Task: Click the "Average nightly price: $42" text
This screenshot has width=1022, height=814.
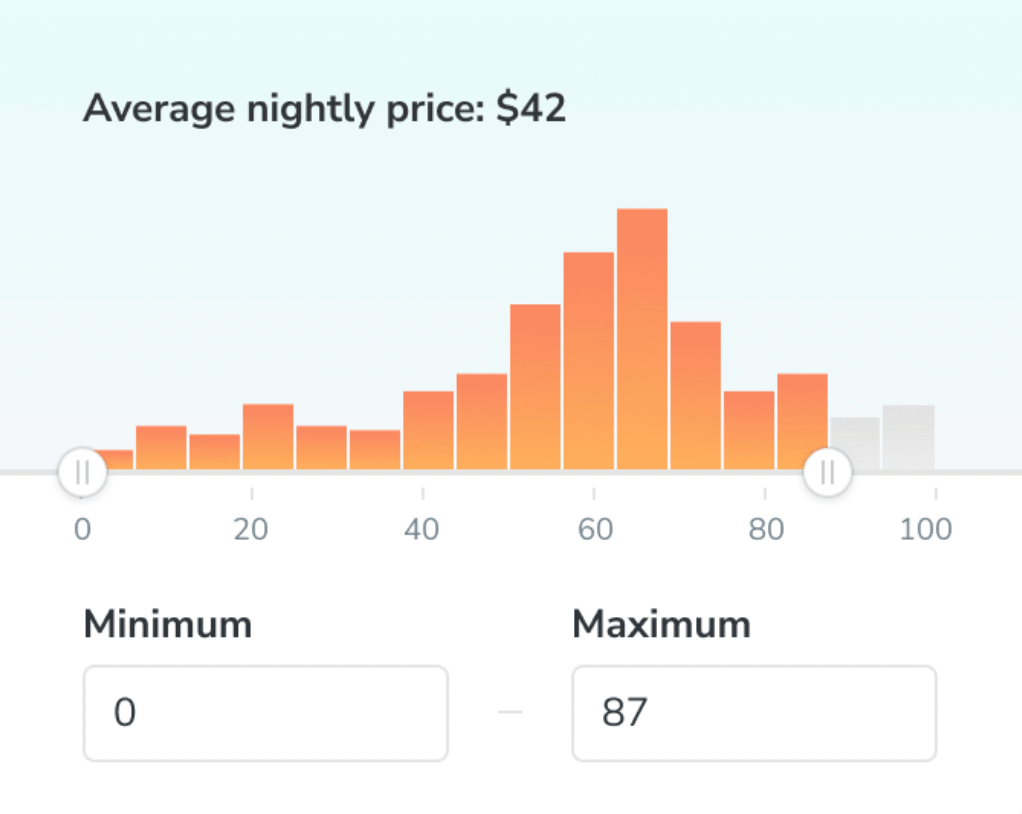Action: (324, 109)
